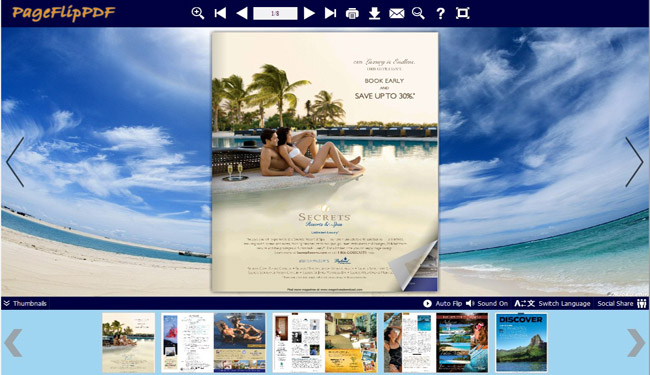Move the thumbnail strip to earlier pages
The height and width of the screenshot is (375, 650).
(x=13, y=342)
